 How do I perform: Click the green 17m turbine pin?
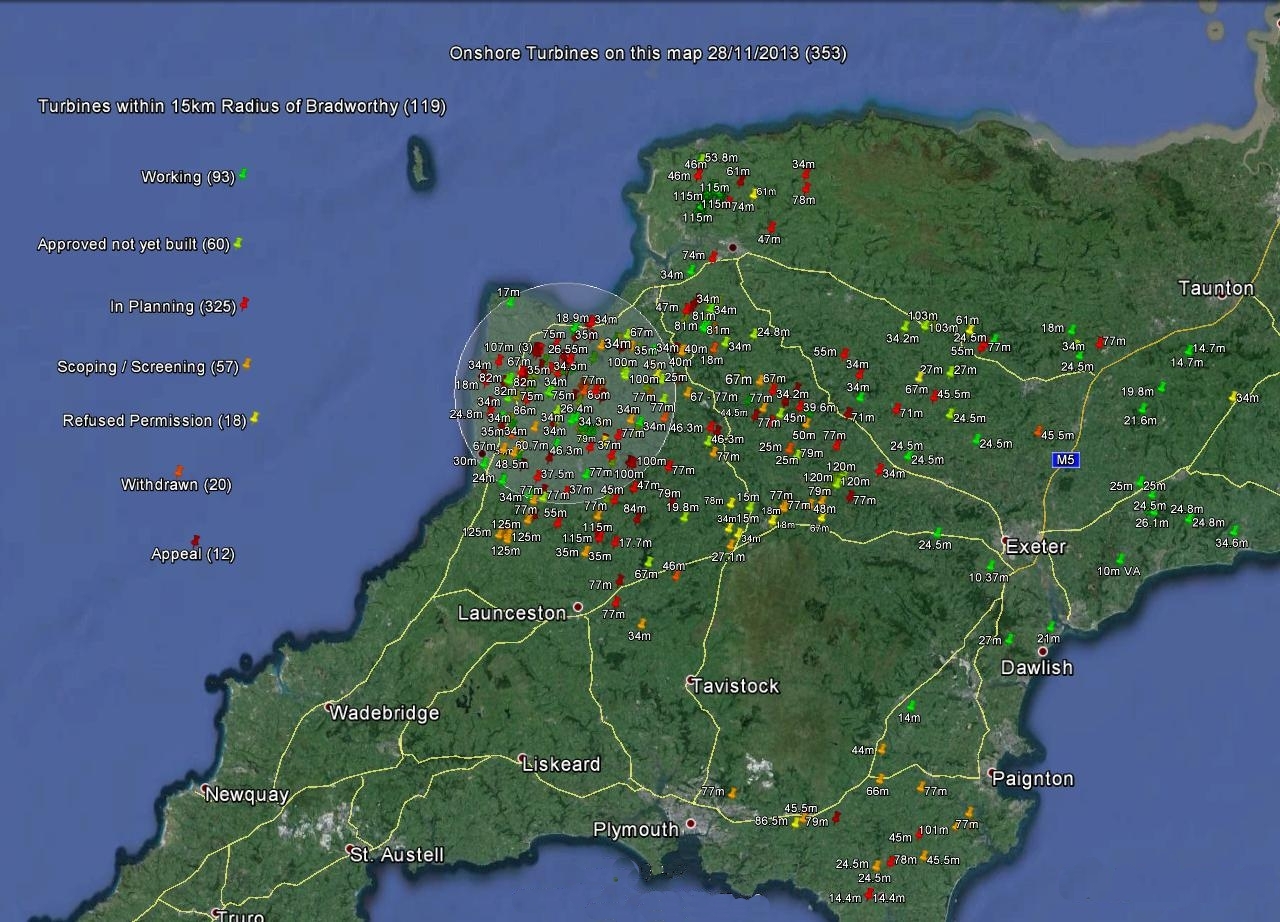coord(511,303)
